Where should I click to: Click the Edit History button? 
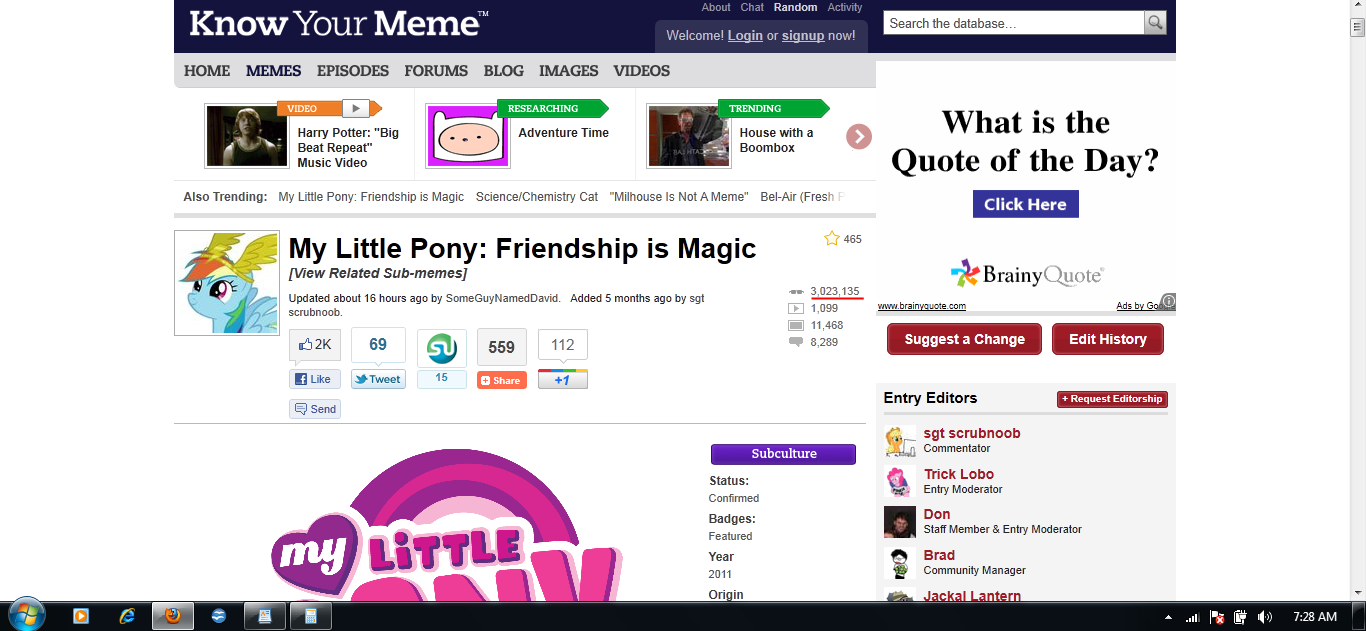coord(1108,339)
